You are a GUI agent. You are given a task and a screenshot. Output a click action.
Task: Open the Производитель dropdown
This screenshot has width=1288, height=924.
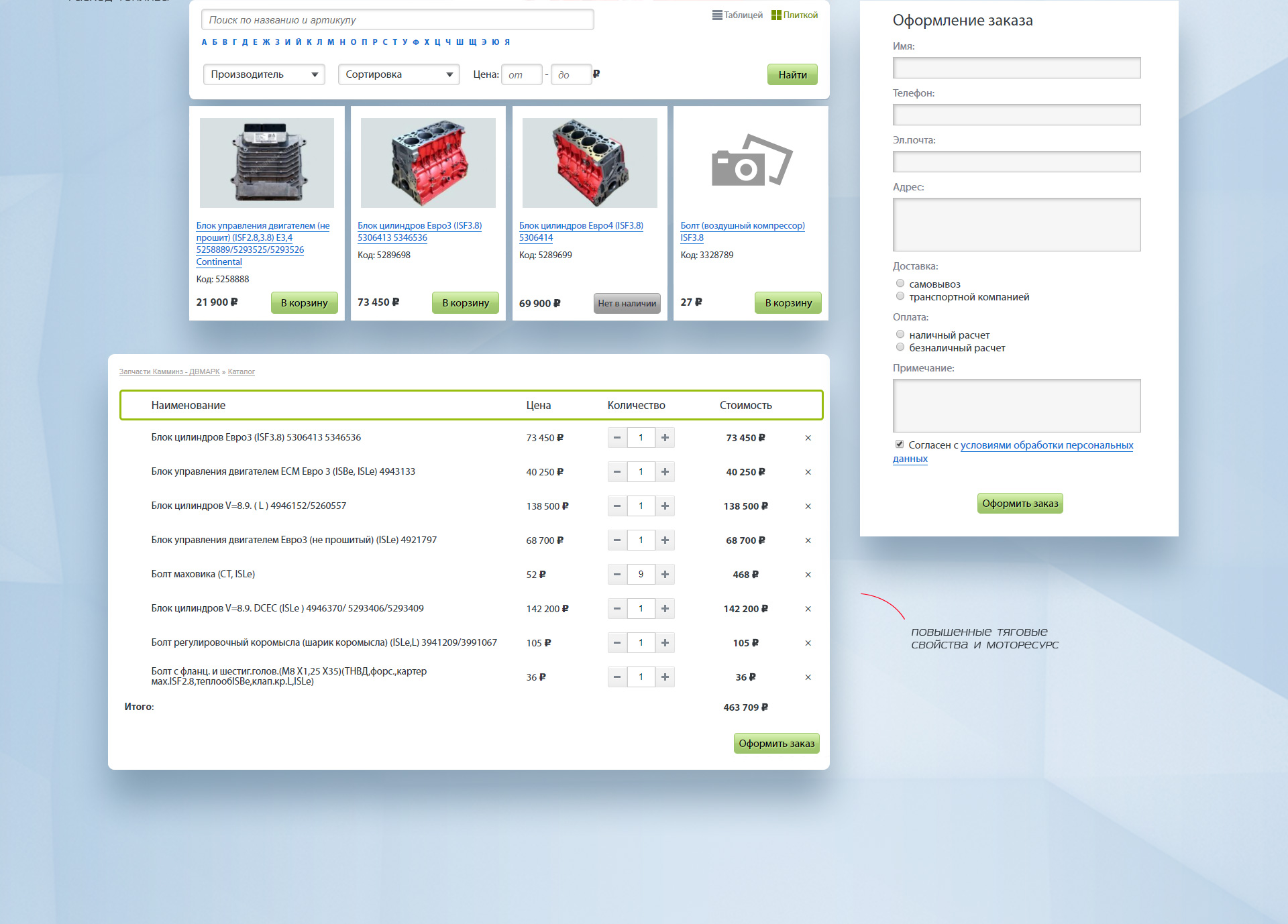pyautogui.click(x=264, y=74)
